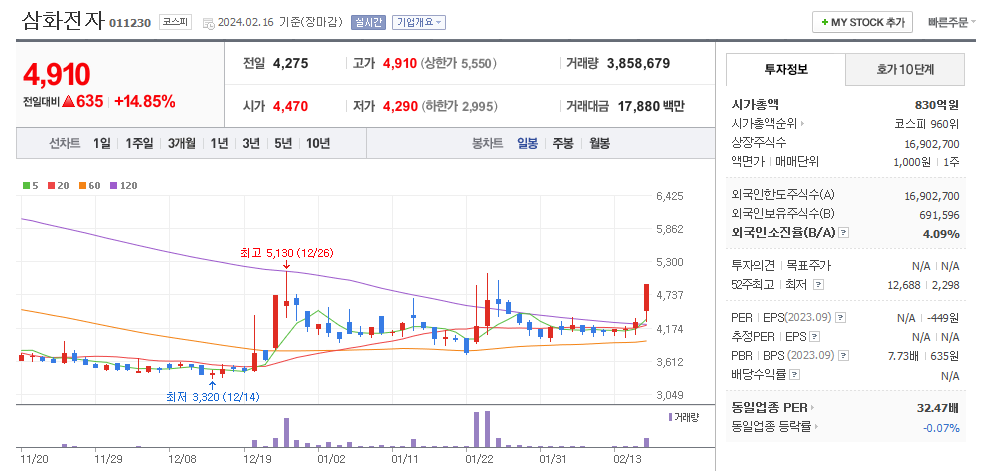Click the green plus icon in MY STOCK 추가
The width and height of the screenshot is (990, 471).
coord(825,22)
